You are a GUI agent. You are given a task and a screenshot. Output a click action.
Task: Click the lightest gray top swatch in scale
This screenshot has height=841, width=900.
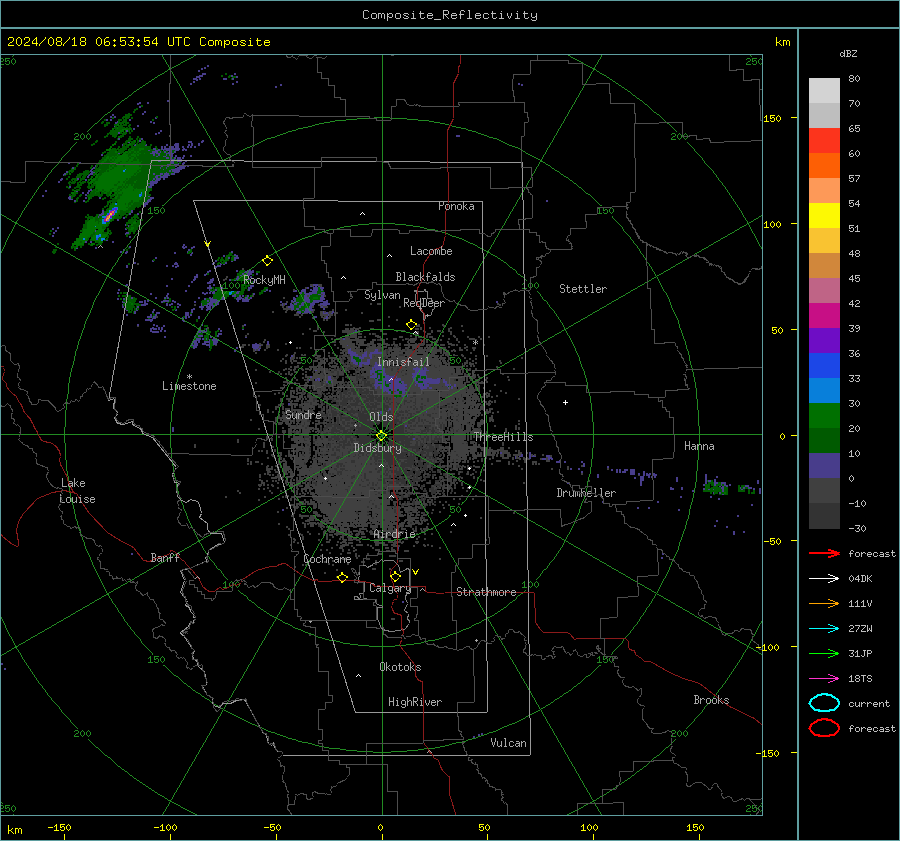click(x=824, y=91)
